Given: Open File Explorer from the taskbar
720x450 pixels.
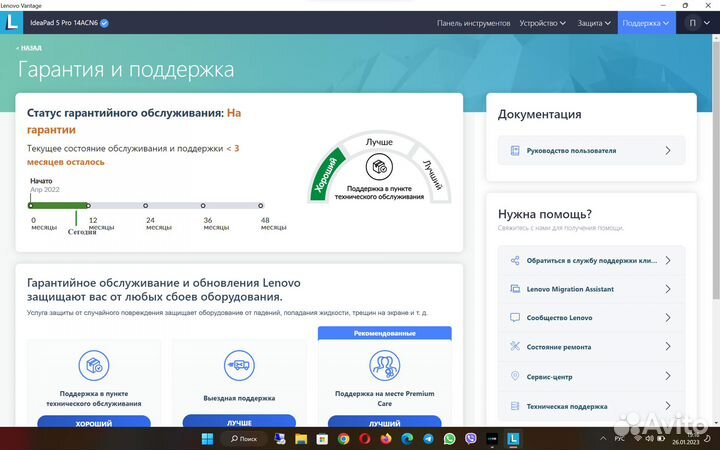Looking at the screenshot, I should (x=301, y=439).
